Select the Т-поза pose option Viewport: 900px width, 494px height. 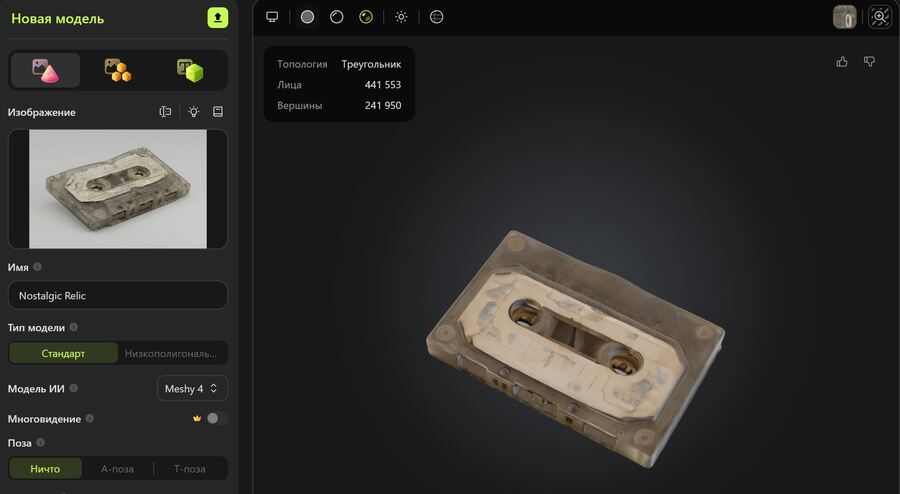click(190, 469)
